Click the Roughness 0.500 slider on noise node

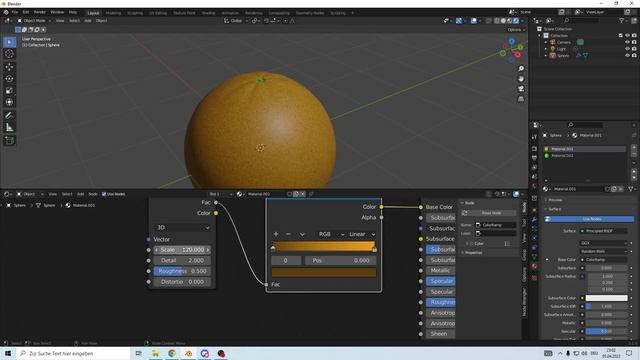182,271
